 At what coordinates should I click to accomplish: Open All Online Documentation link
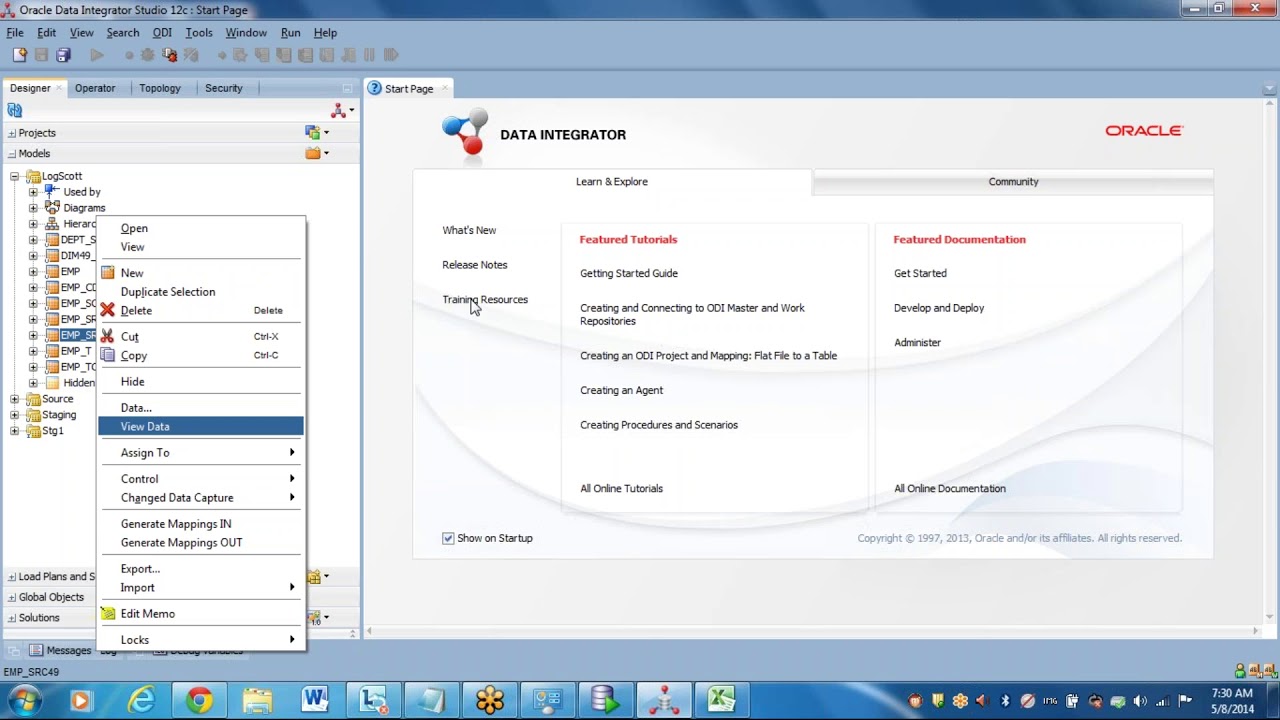pyautogui.click(x=950, y=488)
